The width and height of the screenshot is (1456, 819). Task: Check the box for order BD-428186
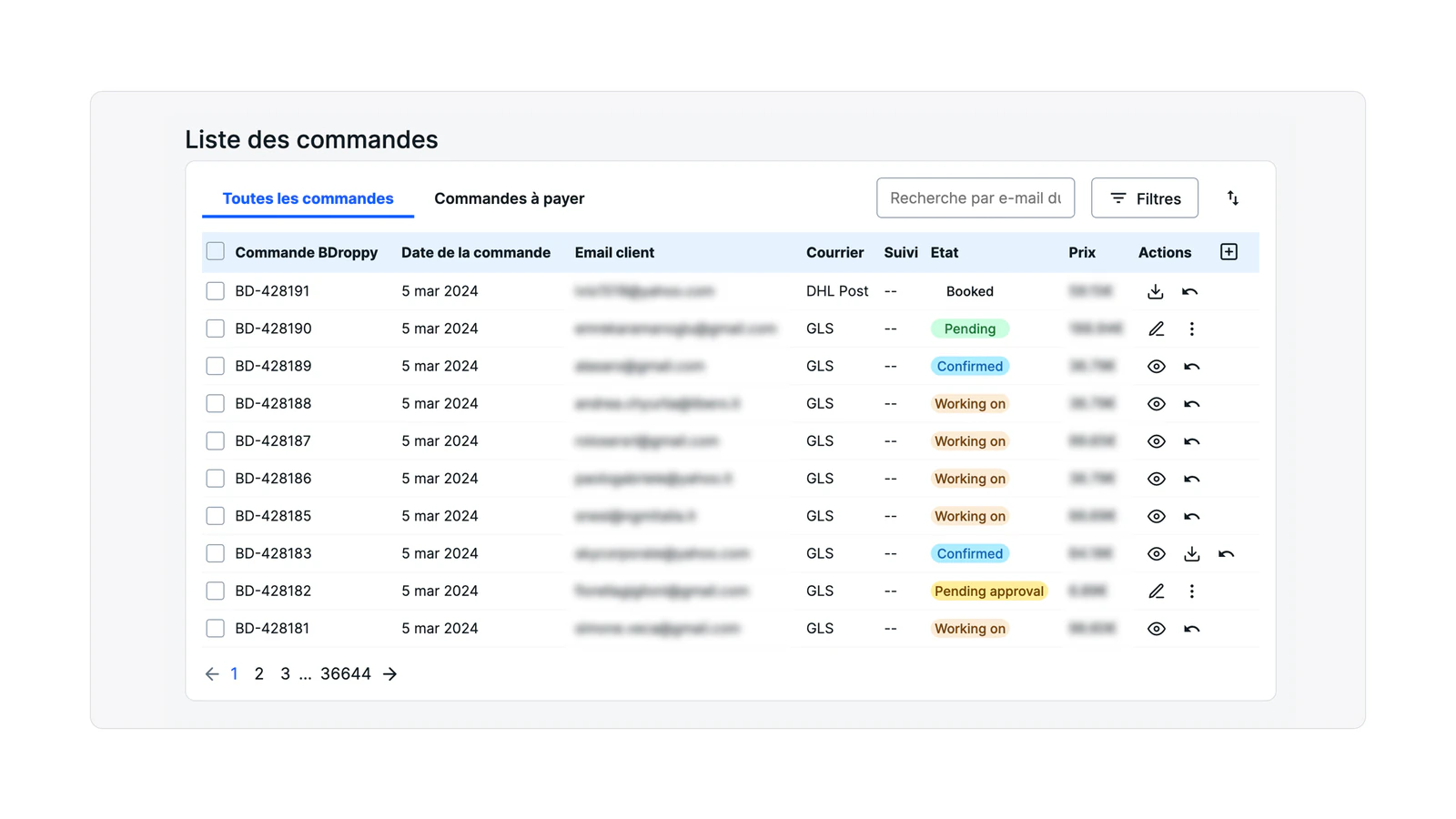click(x=215, y=478)
